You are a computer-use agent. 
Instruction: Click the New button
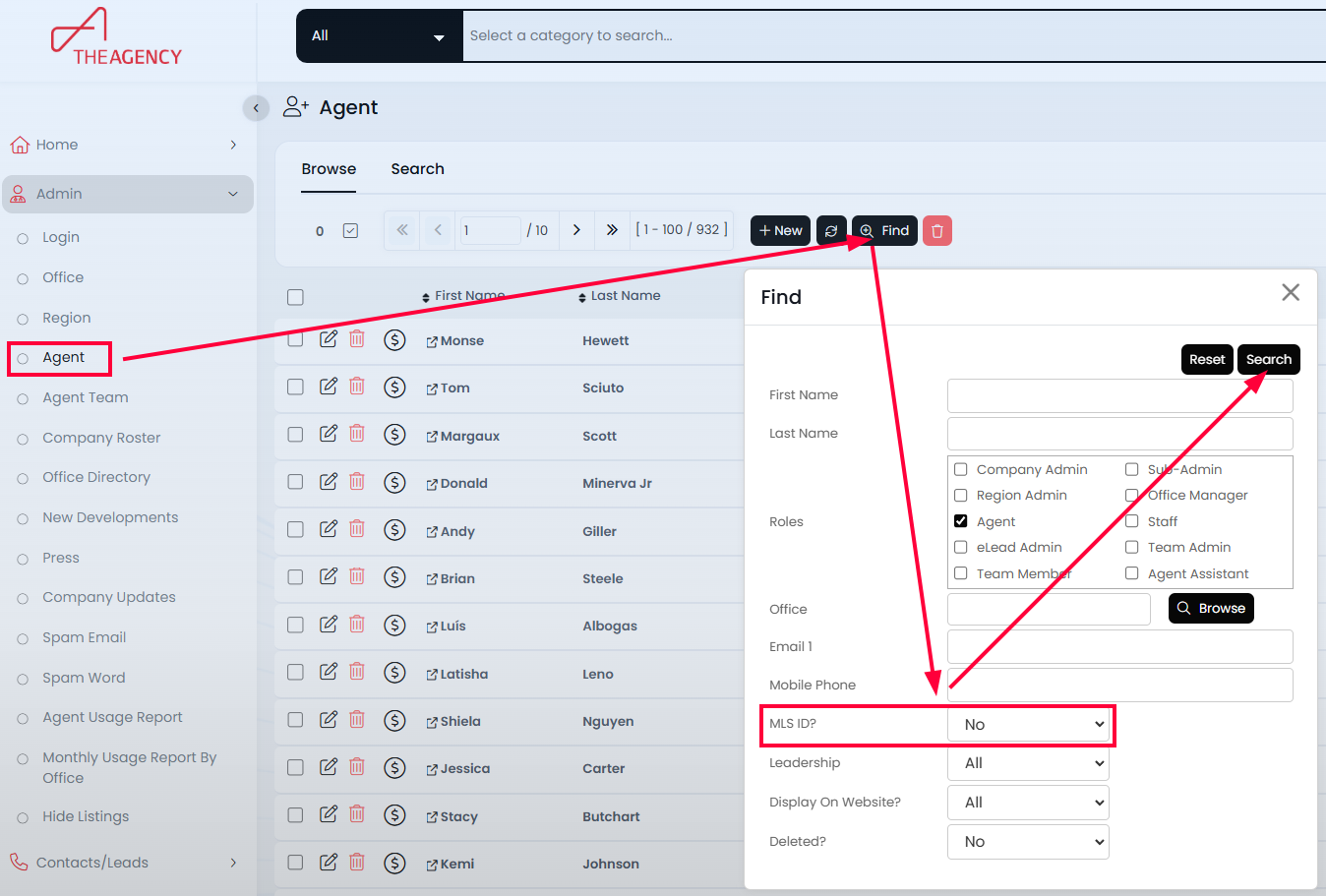(781, 231)
